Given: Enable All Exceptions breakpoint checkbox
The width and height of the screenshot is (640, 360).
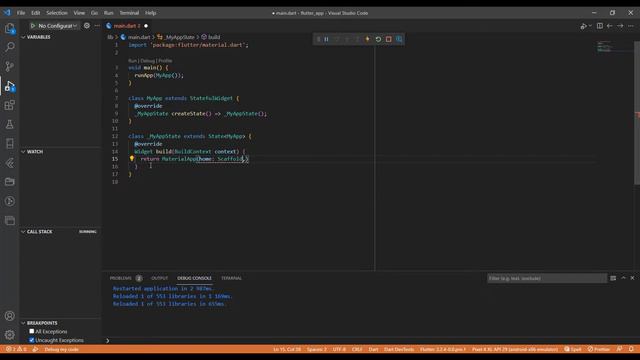Looking at the screenshot, I should coord(32,331).
